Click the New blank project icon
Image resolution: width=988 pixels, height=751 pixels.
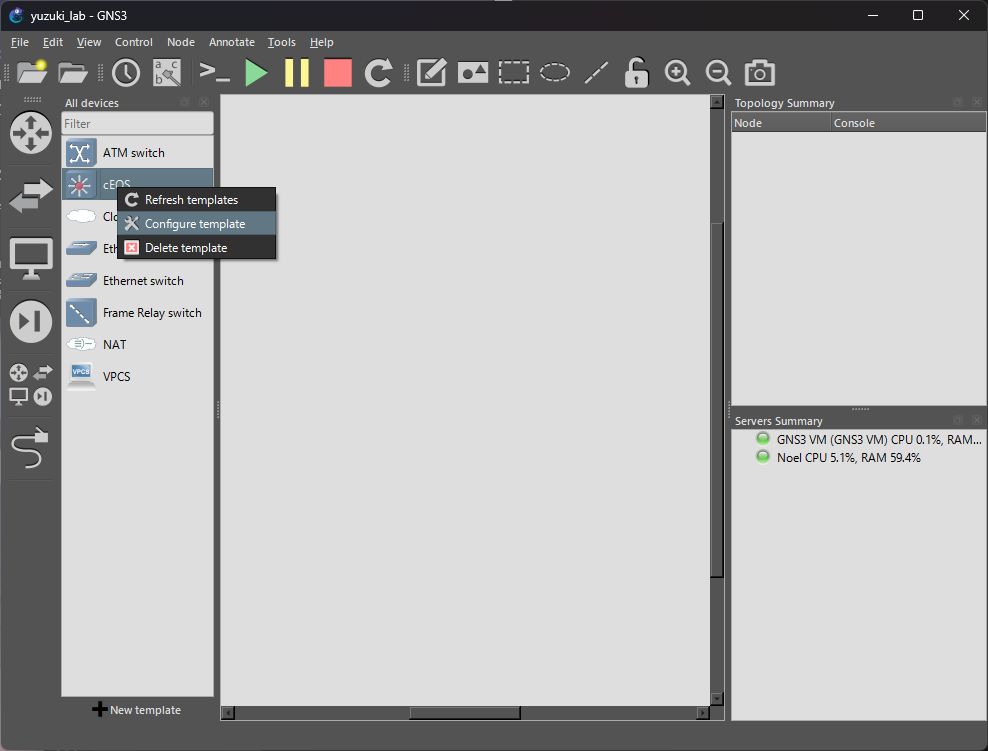tap(32, 72)
